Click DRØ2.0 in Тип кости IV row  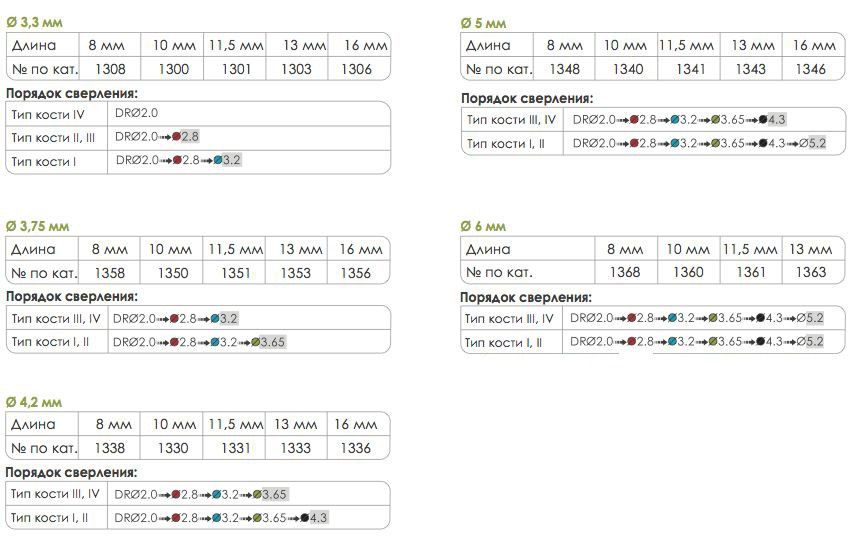pos(137,113)
